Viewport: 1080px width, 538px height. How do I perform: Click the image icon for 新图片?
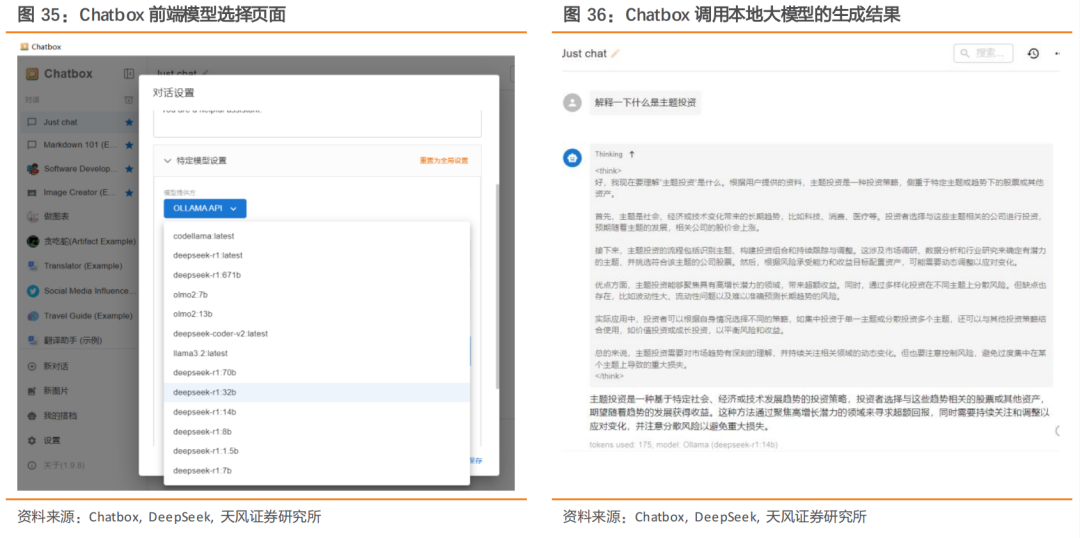click(32, 391)
